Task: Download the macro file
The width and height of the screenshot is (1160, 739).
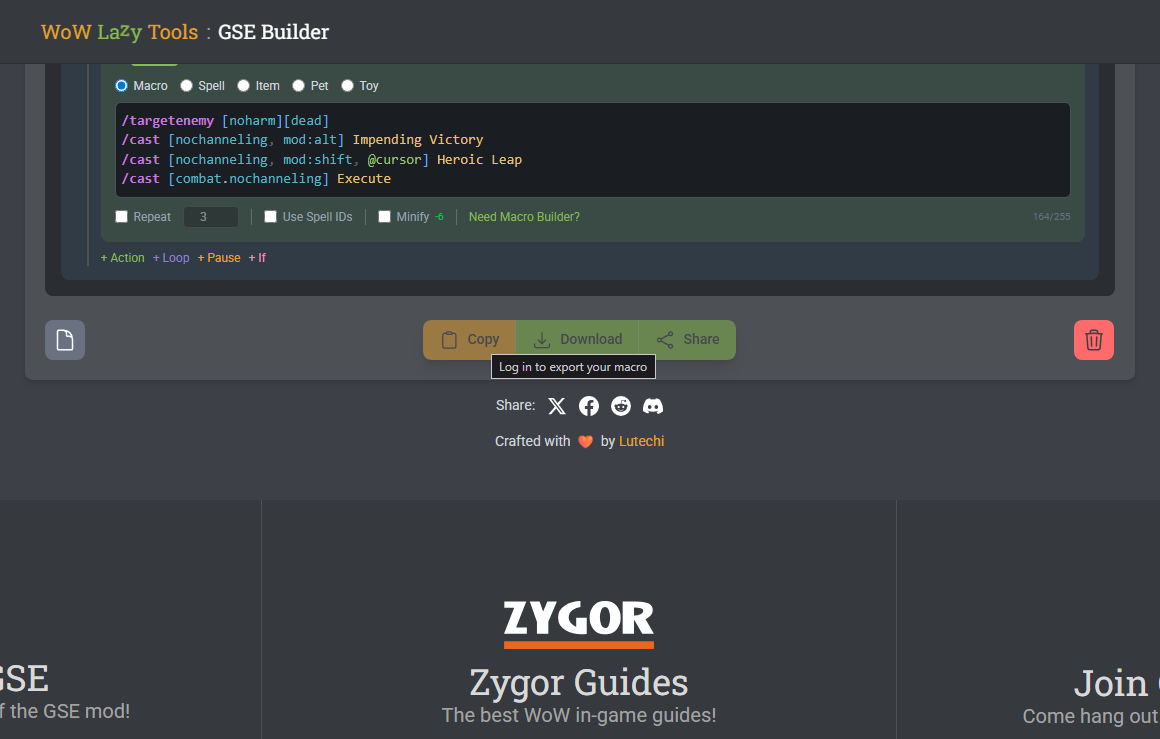Action: coord(577,340)
